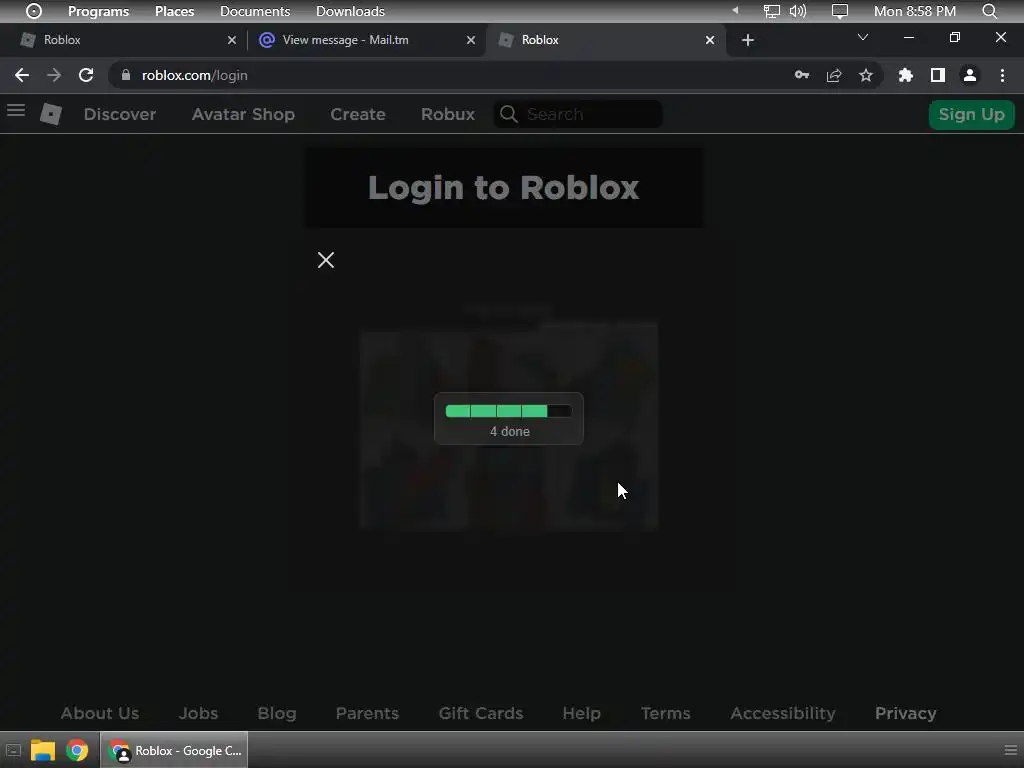Open About Us footer link
Screen dimensions: 1024x768
(100, 713)
